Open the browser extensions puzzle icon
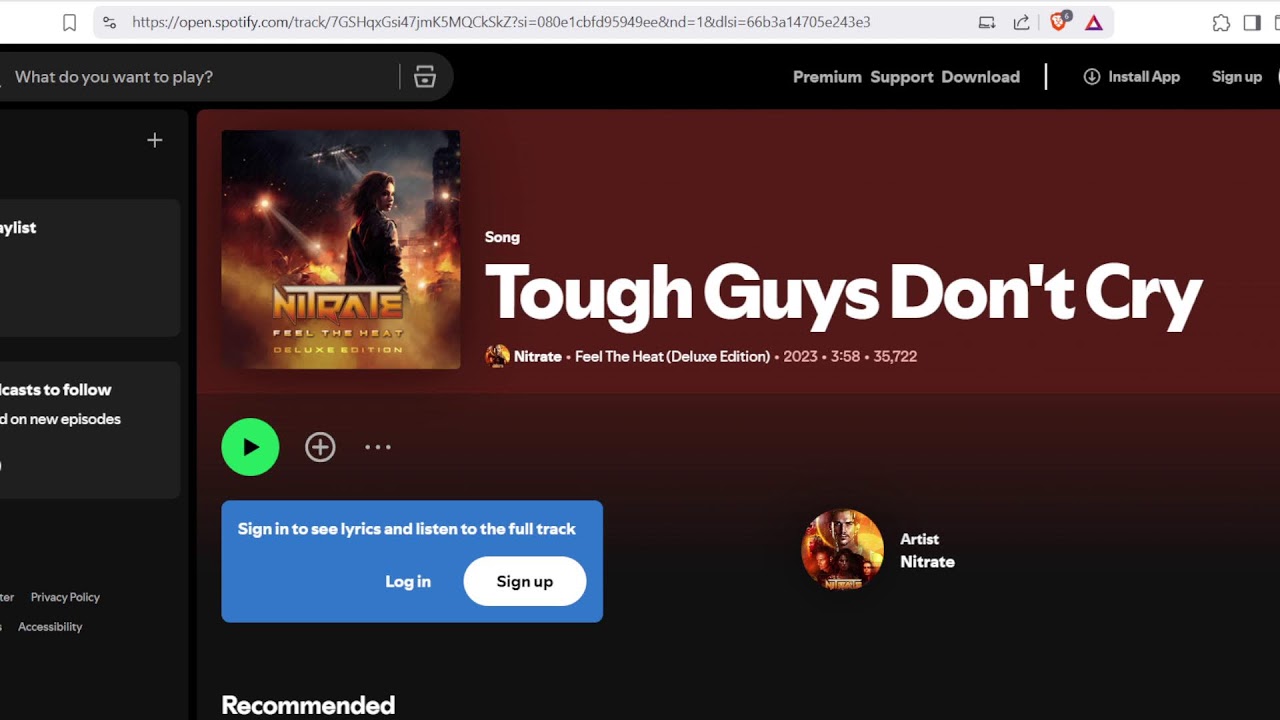1280x720 pixels. pos(1221,22)
